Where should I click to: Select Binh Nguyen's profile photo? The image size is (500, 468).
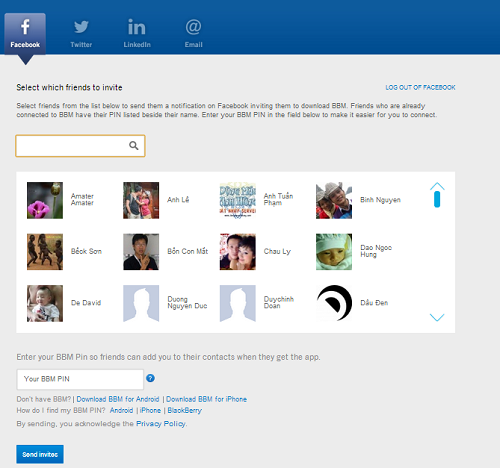pos(334,200)
